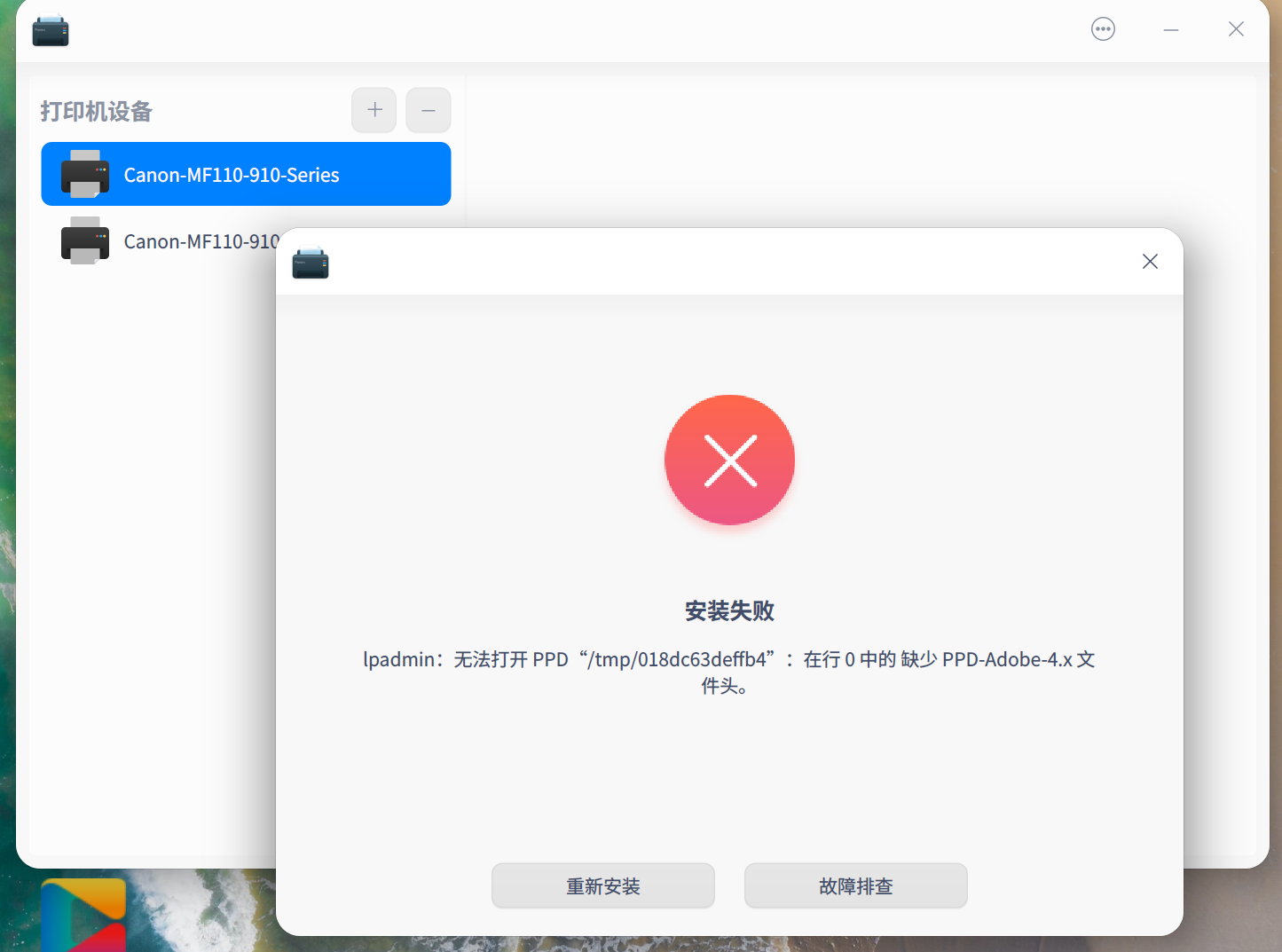The height and width of the screenshot is (952, 1282).
Task: Click printer icon beside Canon-MF110-910-Series entry
Action: point(84,174)
